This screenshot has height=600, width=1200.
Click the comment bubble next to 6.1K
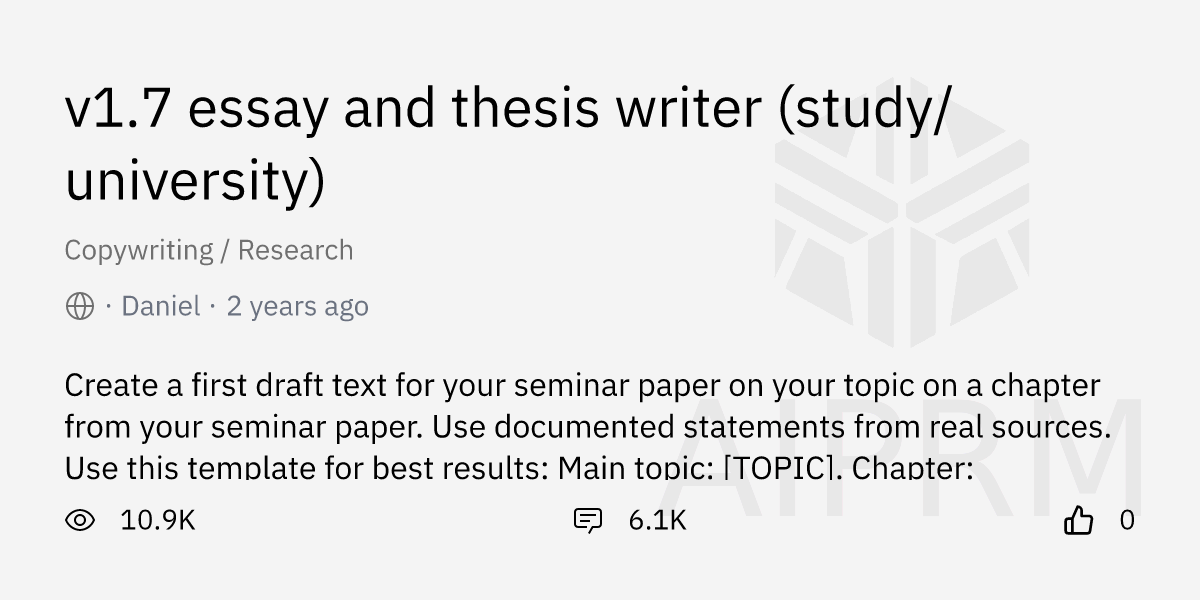[588, 519]
